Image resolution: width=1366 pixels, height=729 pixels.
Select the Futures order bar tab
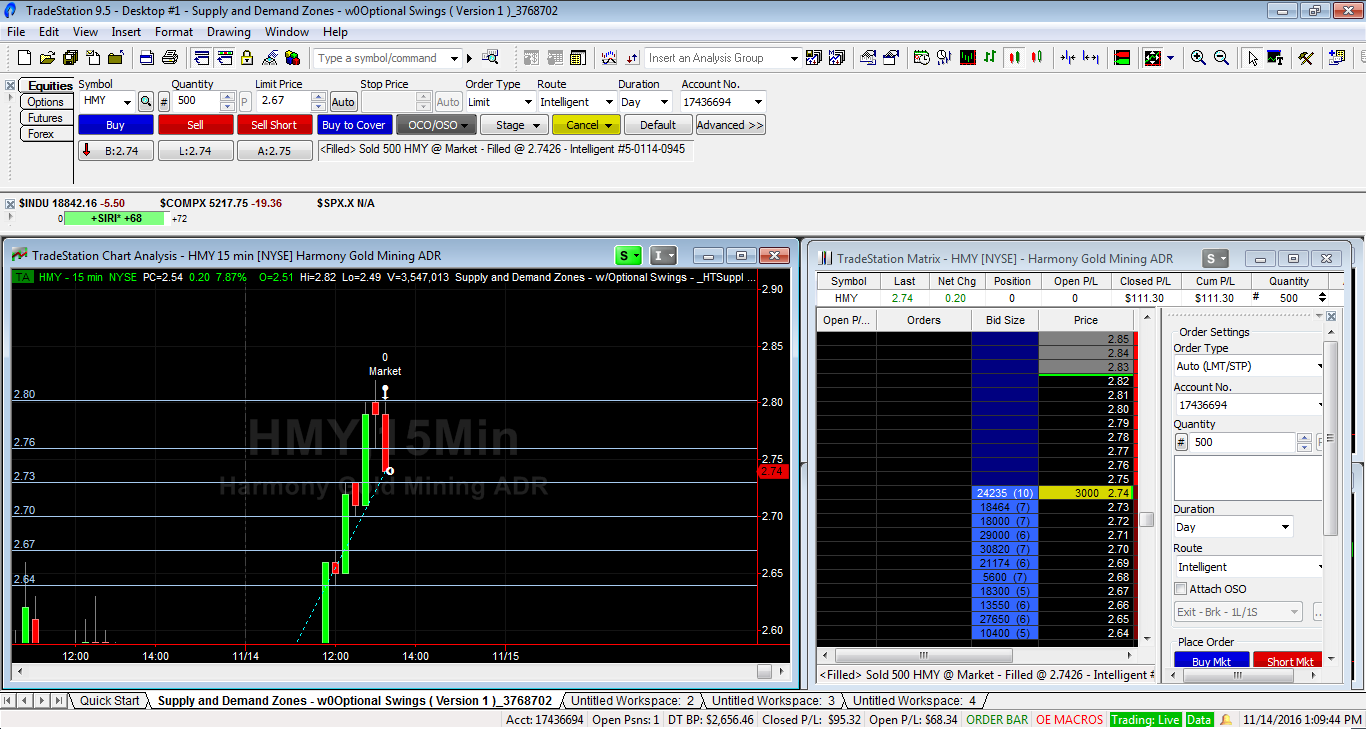pyautogui.click(x=45, y=118)
